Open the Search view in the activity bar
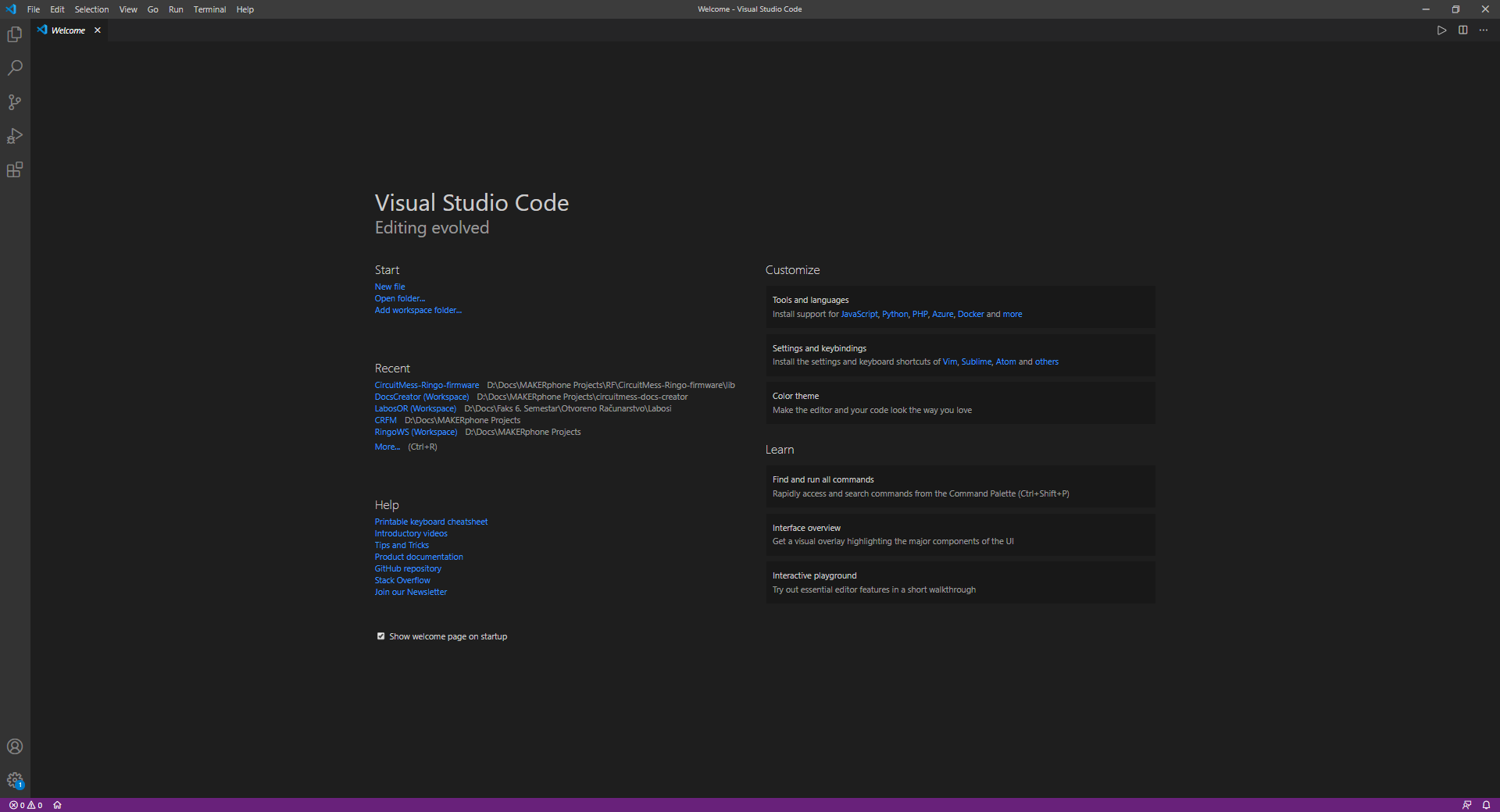This screenshot has width=1500, height=812. 15,68
